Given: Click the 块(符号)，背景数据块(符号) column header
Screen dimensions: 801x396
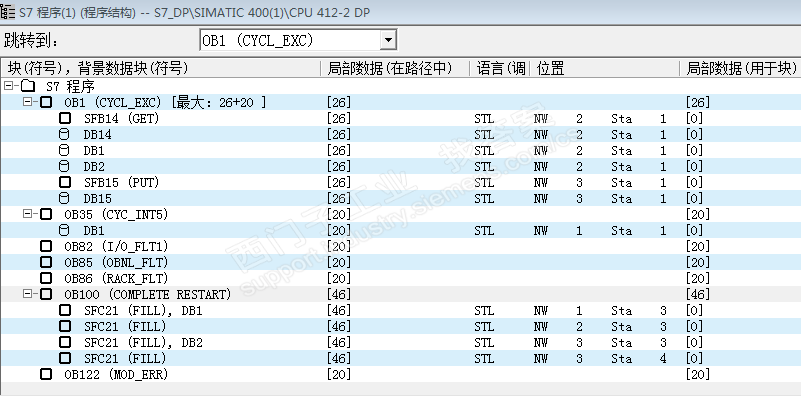Looking at the screenshot, I should point(160,68).
